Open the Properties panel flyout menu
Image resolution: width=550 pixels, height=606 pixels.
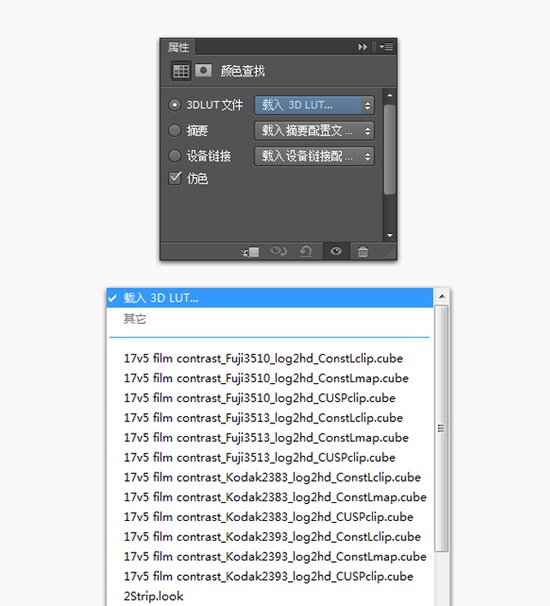[386, 47]
